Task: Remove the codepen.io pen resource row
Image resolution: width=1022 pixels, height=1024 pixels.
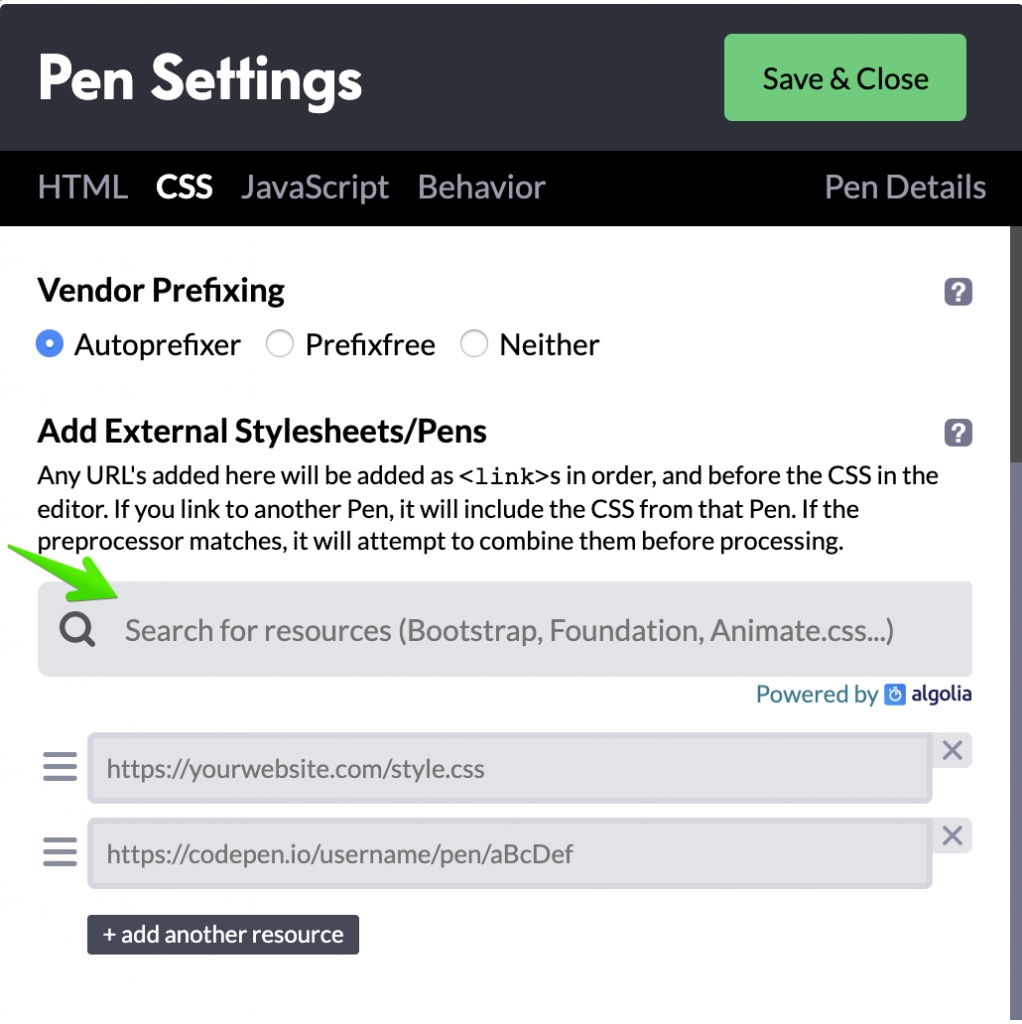Action: tap(952, 836)
